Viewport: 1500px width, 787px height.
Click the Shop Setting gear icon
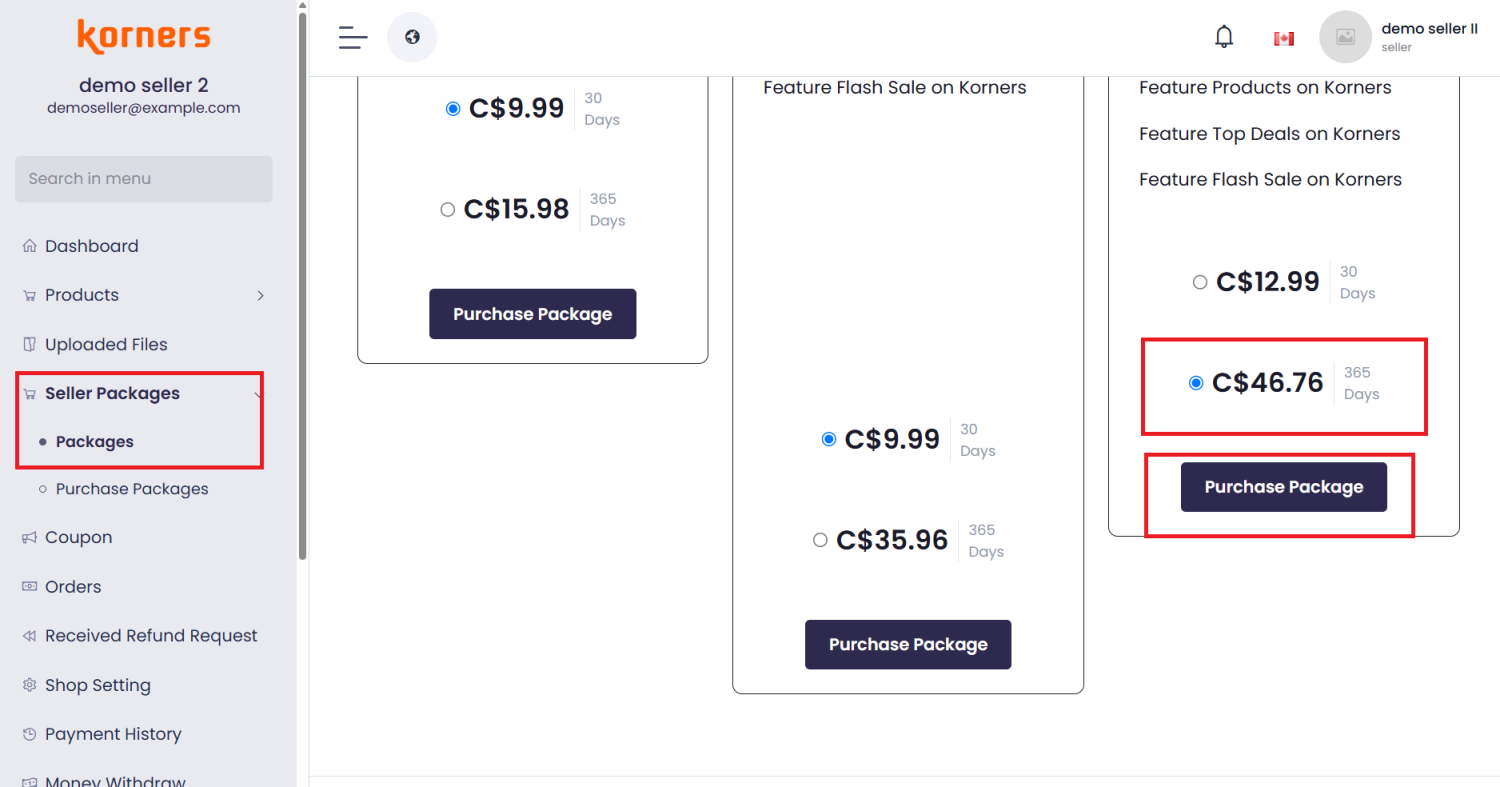click(29, 685)
